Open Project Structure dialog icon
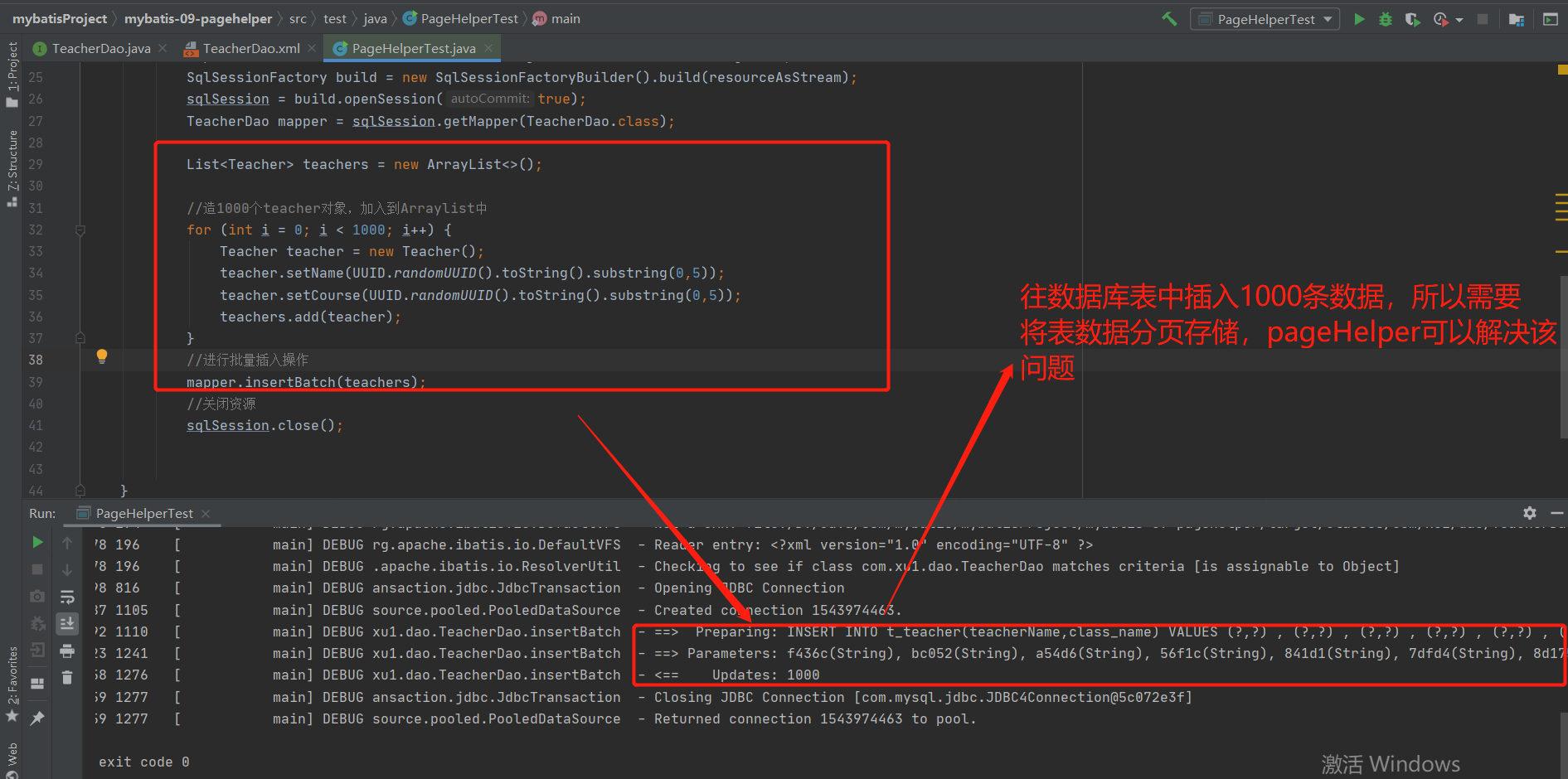 point(1517,19)
